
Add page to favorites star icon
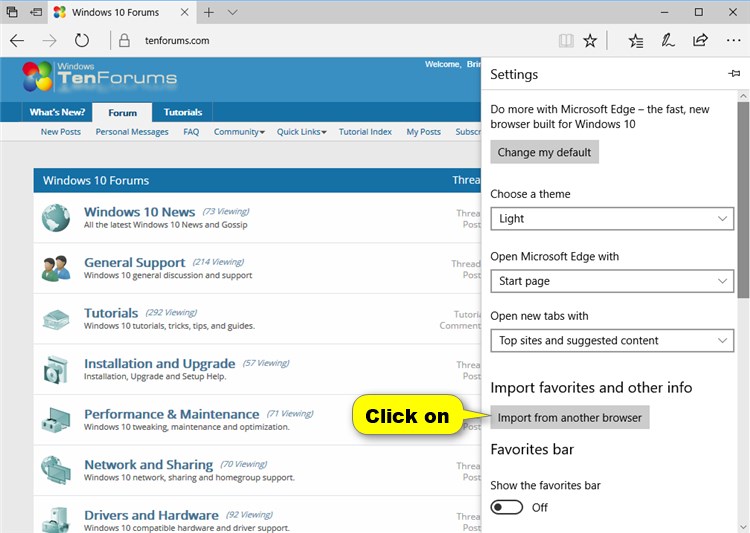coord(590,41)
